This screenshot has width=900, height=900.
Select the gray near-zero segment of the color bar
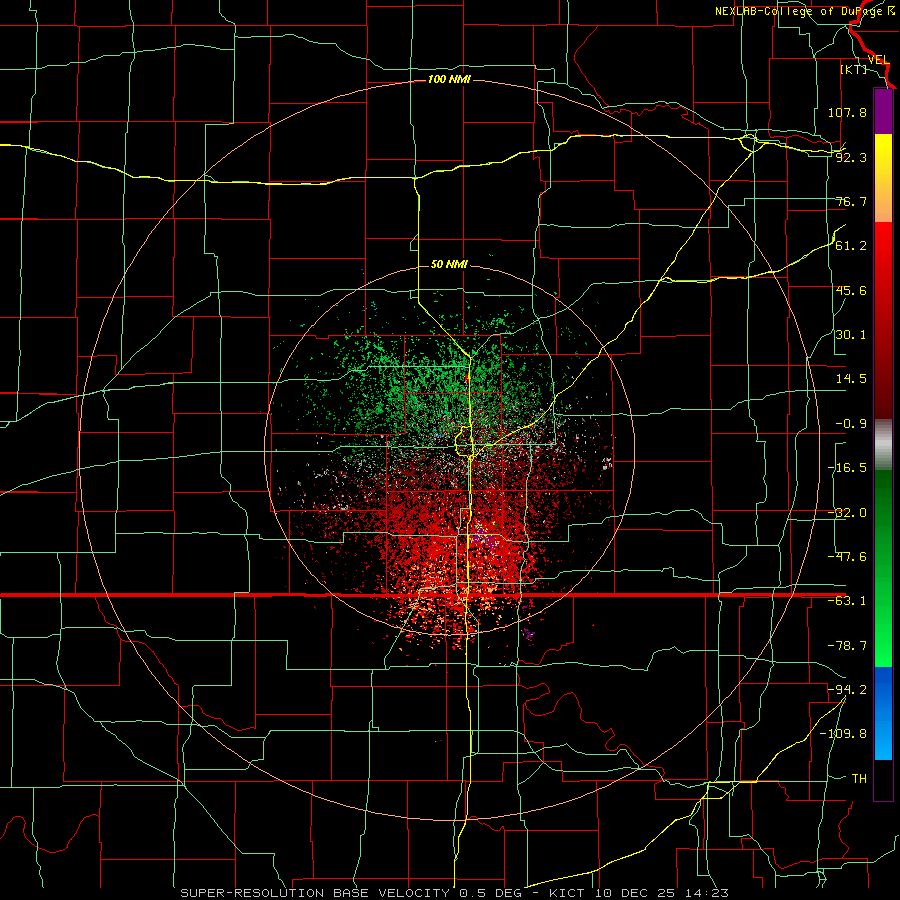883,445
